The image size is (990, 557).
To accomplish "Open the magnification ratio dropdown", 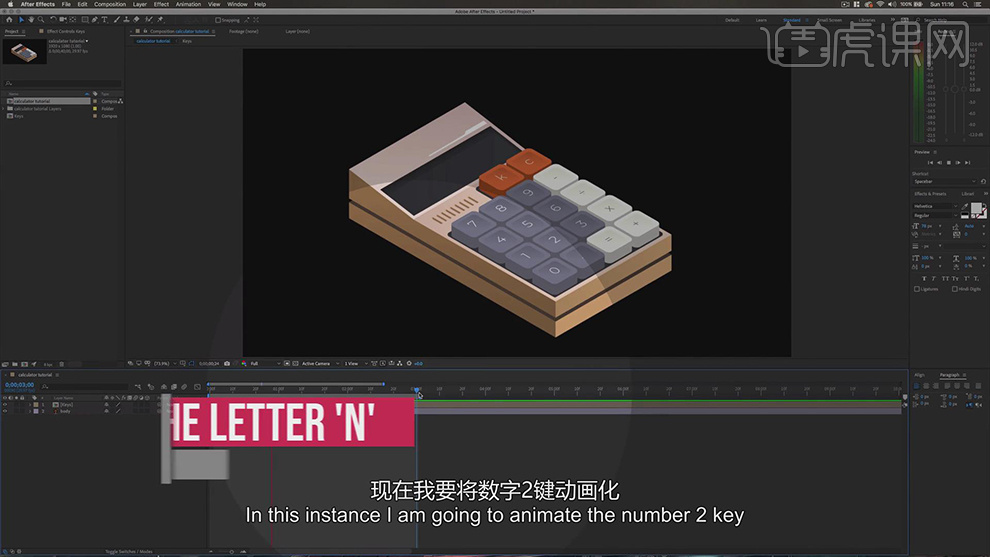I will (x=164, y=364).
